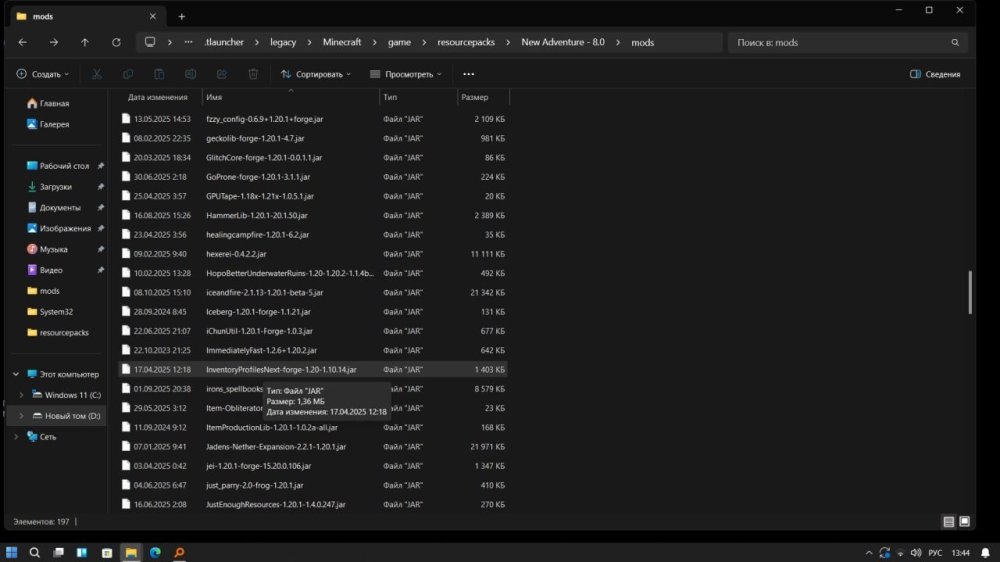Switch to details list view icon
The width and height of the screenshot is (1000, 562).
point(948,521)
